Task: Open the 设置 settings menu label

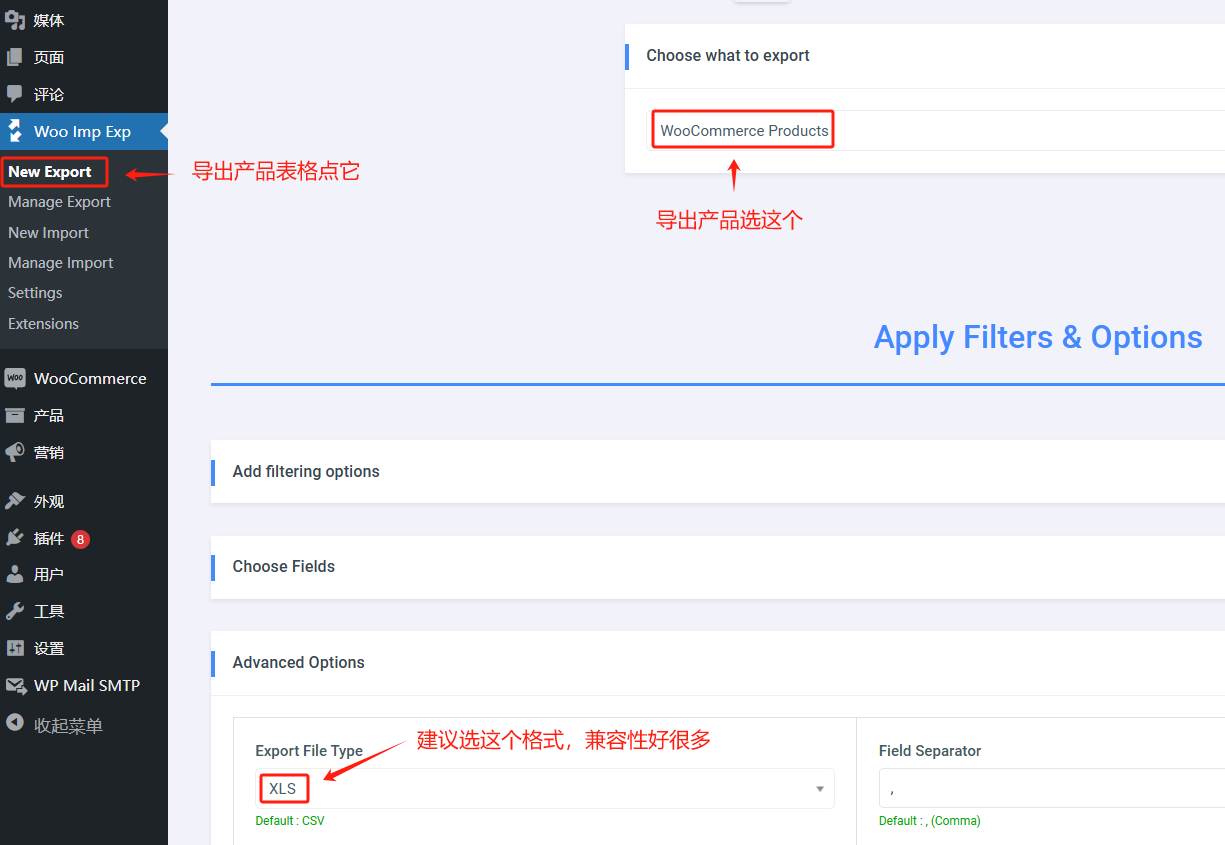Action: click(49, 648)
